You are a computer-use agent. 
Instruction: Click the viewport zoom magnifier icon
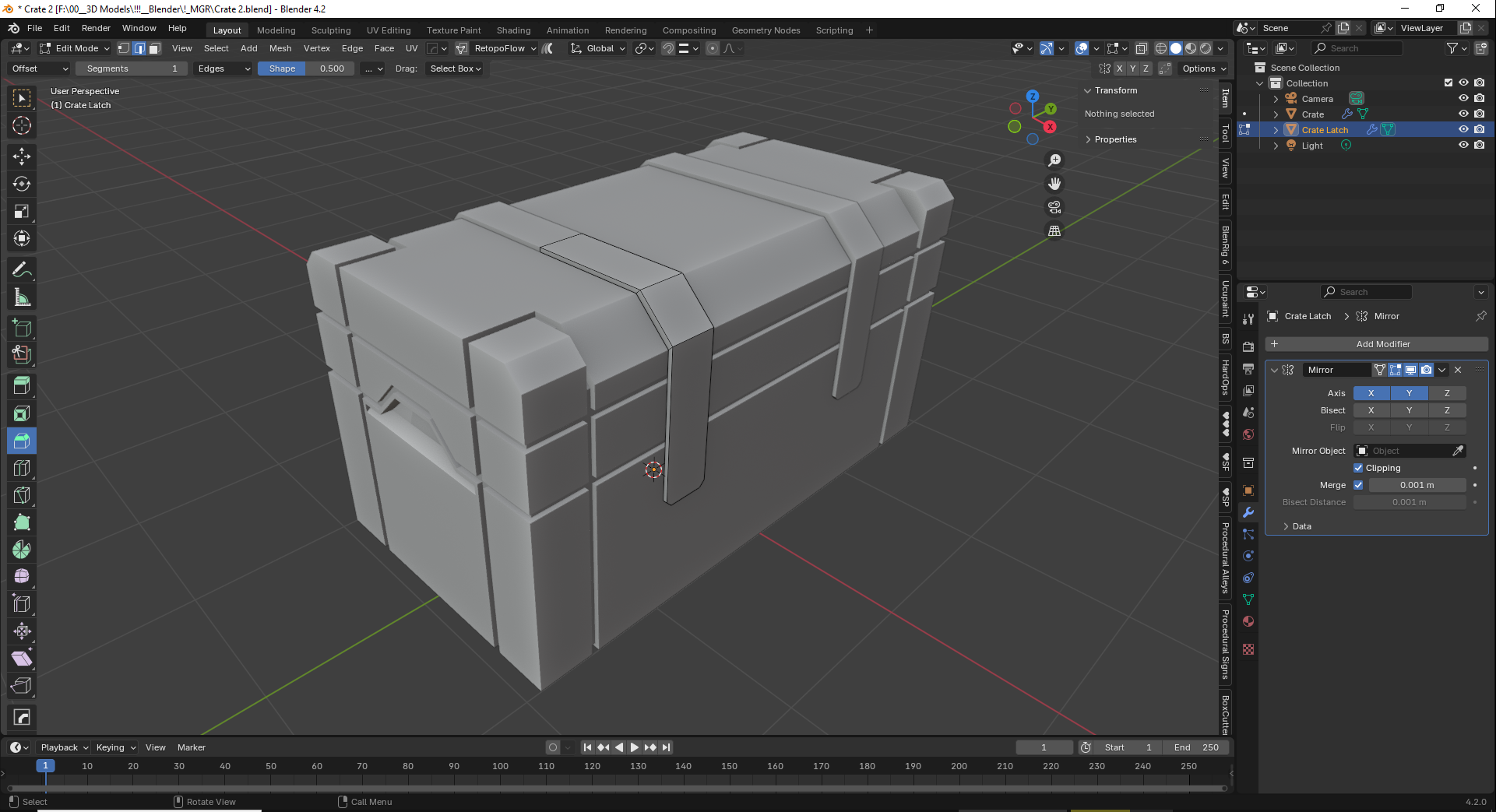coord(1054,160)
